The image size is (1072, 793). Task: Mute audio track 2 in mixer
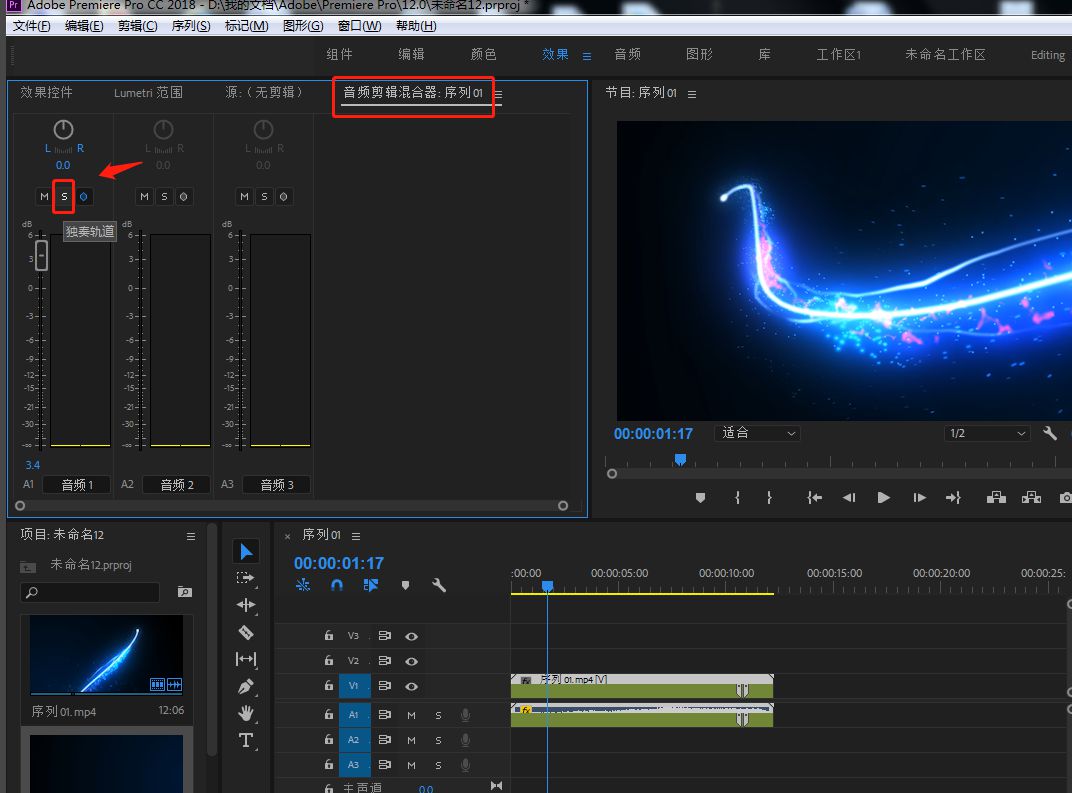(x=144, y=196)
